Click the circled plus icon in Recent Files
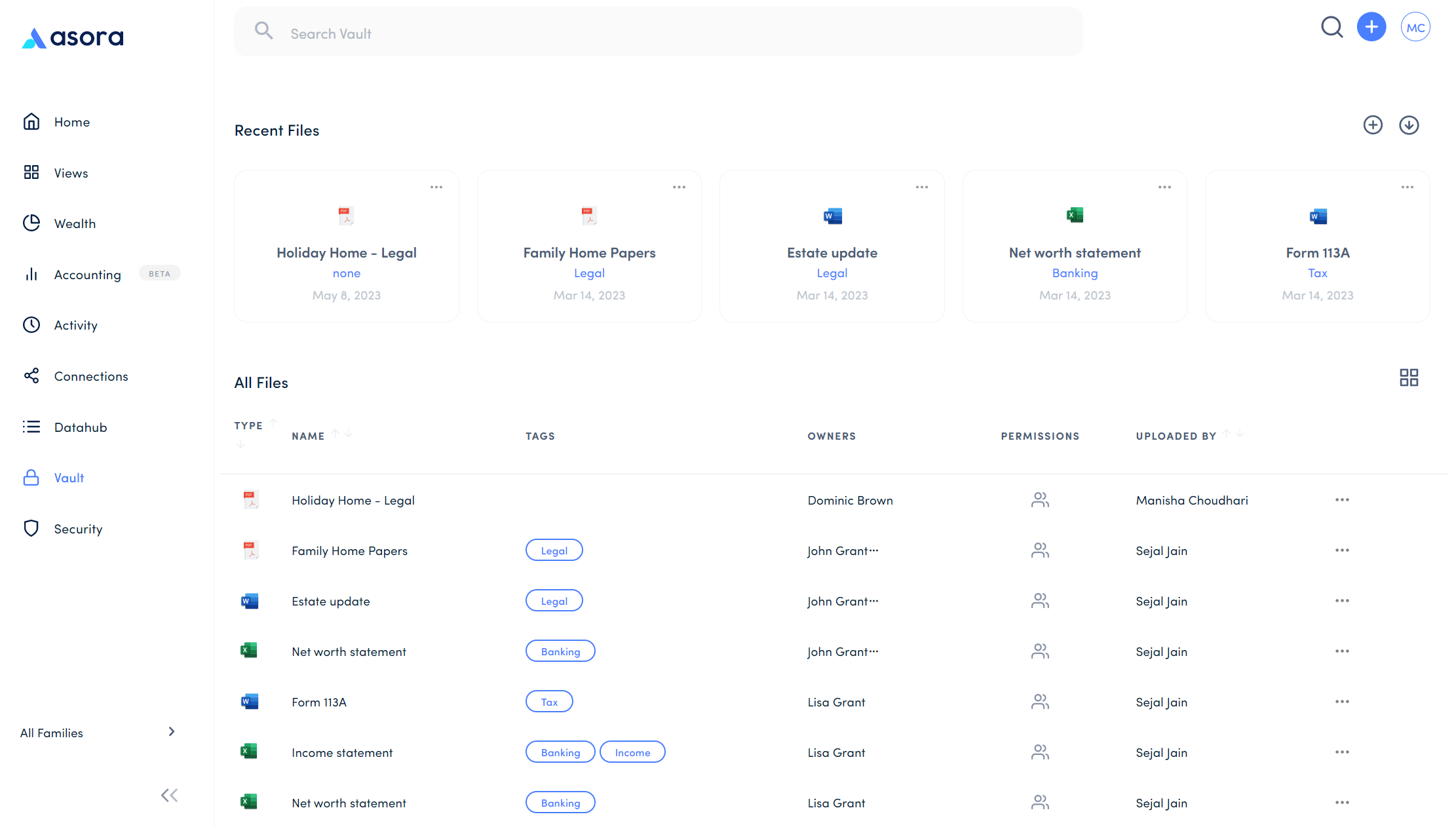Viewport: 1456px width, 827px height. tap(1373, 125)
